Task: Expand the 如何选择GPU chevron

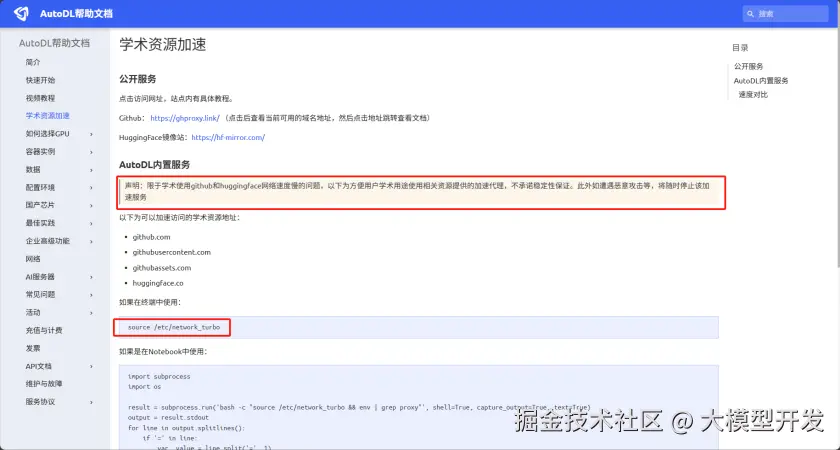Action: coord(91,134)
